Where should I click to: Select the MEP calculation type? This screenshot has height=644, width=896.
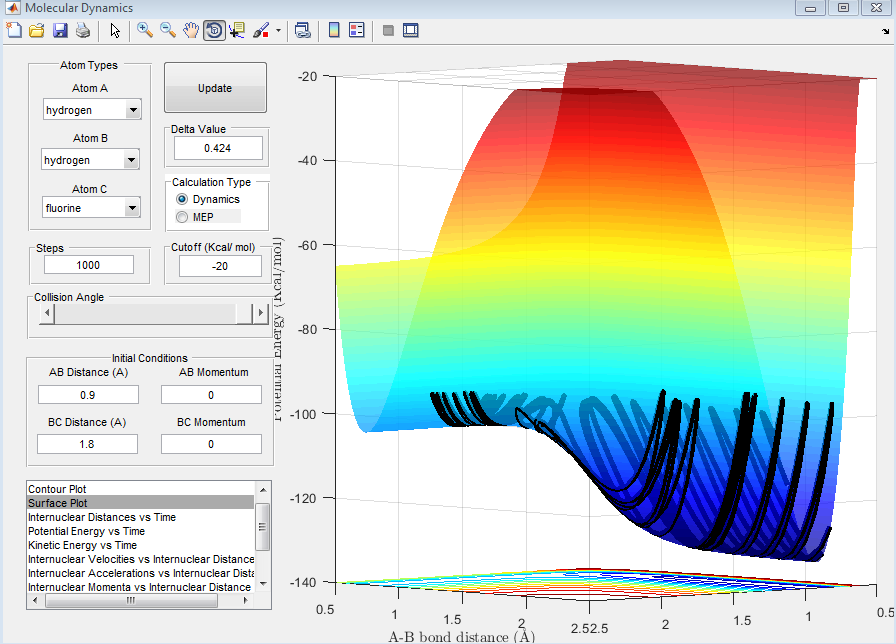point(182,216)
